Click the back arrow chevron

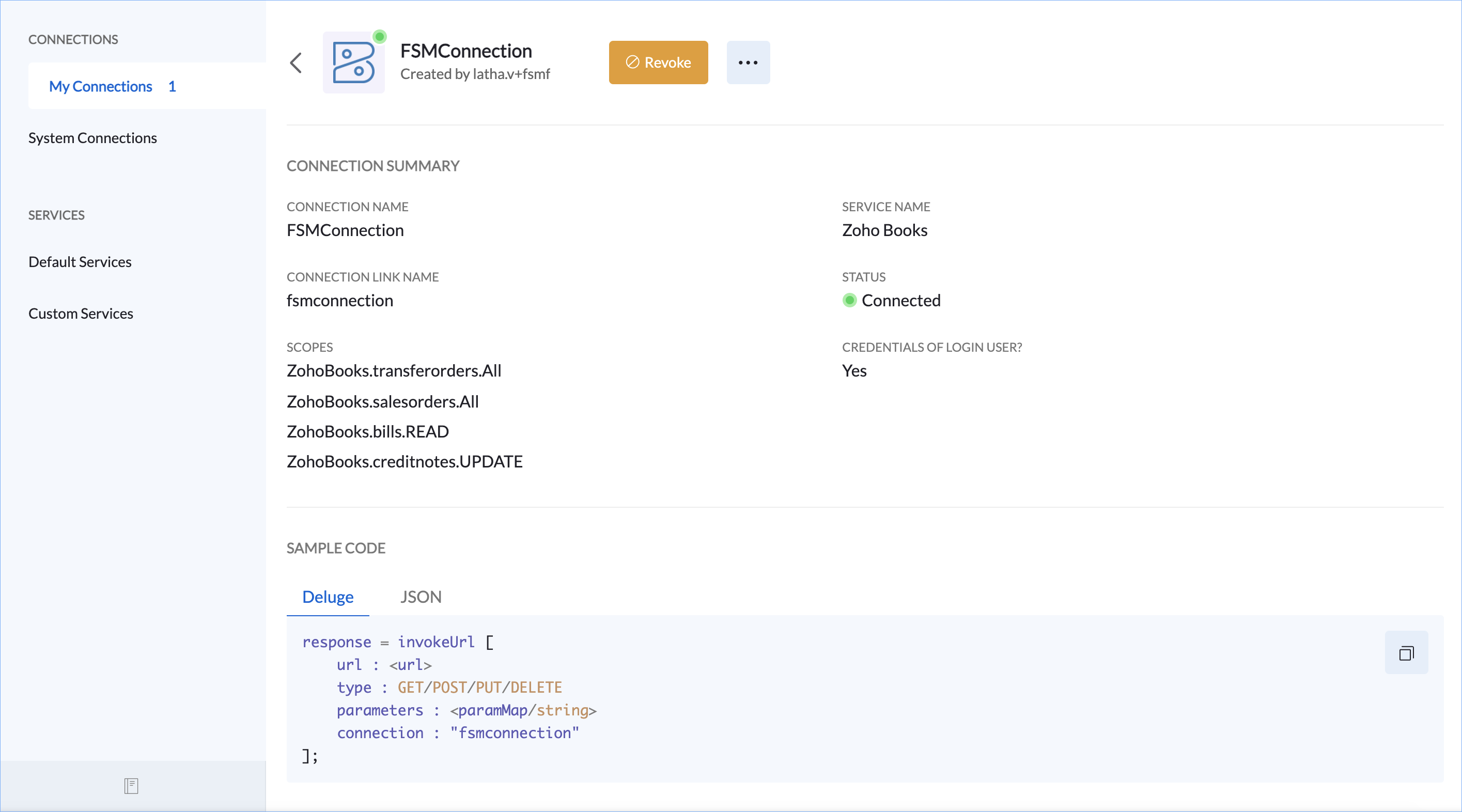295,63
